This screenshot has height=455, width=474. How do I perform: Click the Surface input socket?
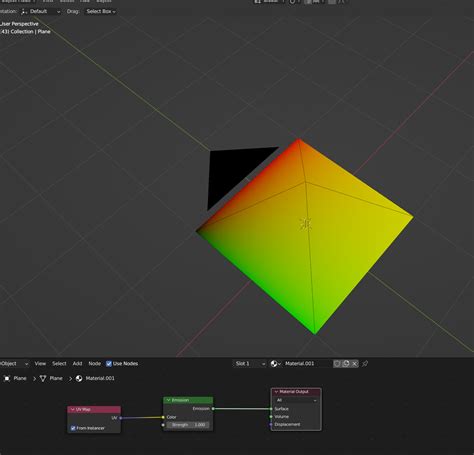271,409
